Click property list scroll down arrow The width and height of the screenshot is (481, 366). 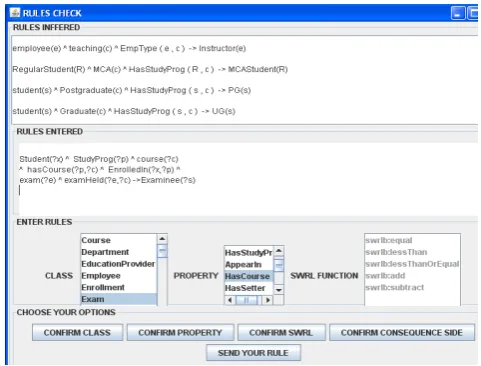[279, 290]
